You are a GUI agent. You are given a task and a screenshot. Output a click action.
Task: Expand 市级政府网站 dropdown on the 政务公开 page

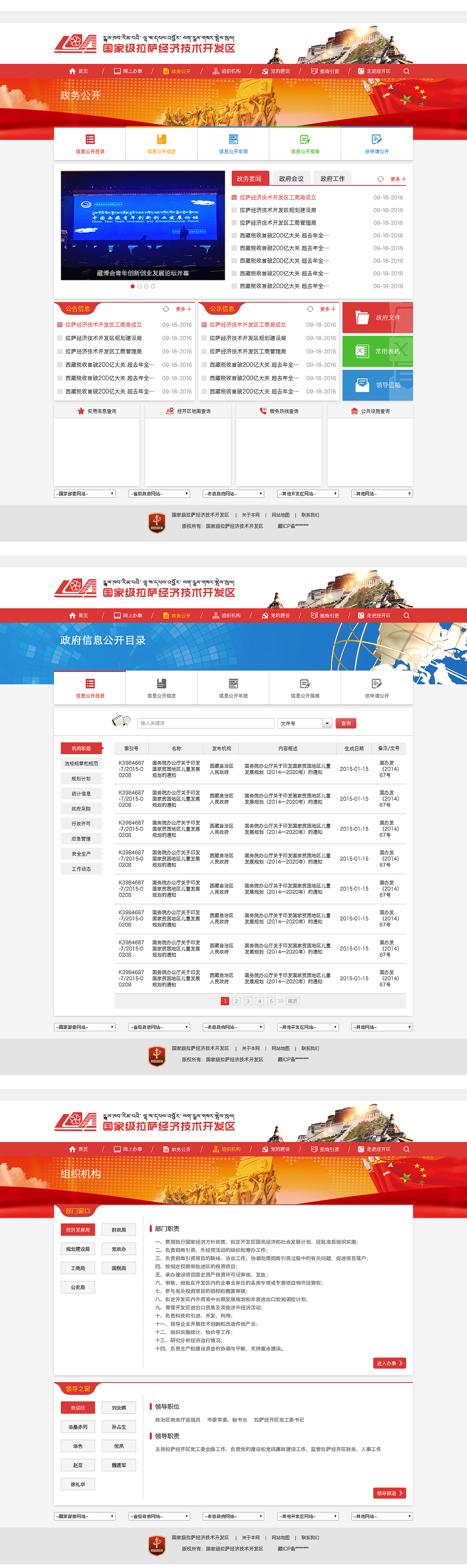233,494
